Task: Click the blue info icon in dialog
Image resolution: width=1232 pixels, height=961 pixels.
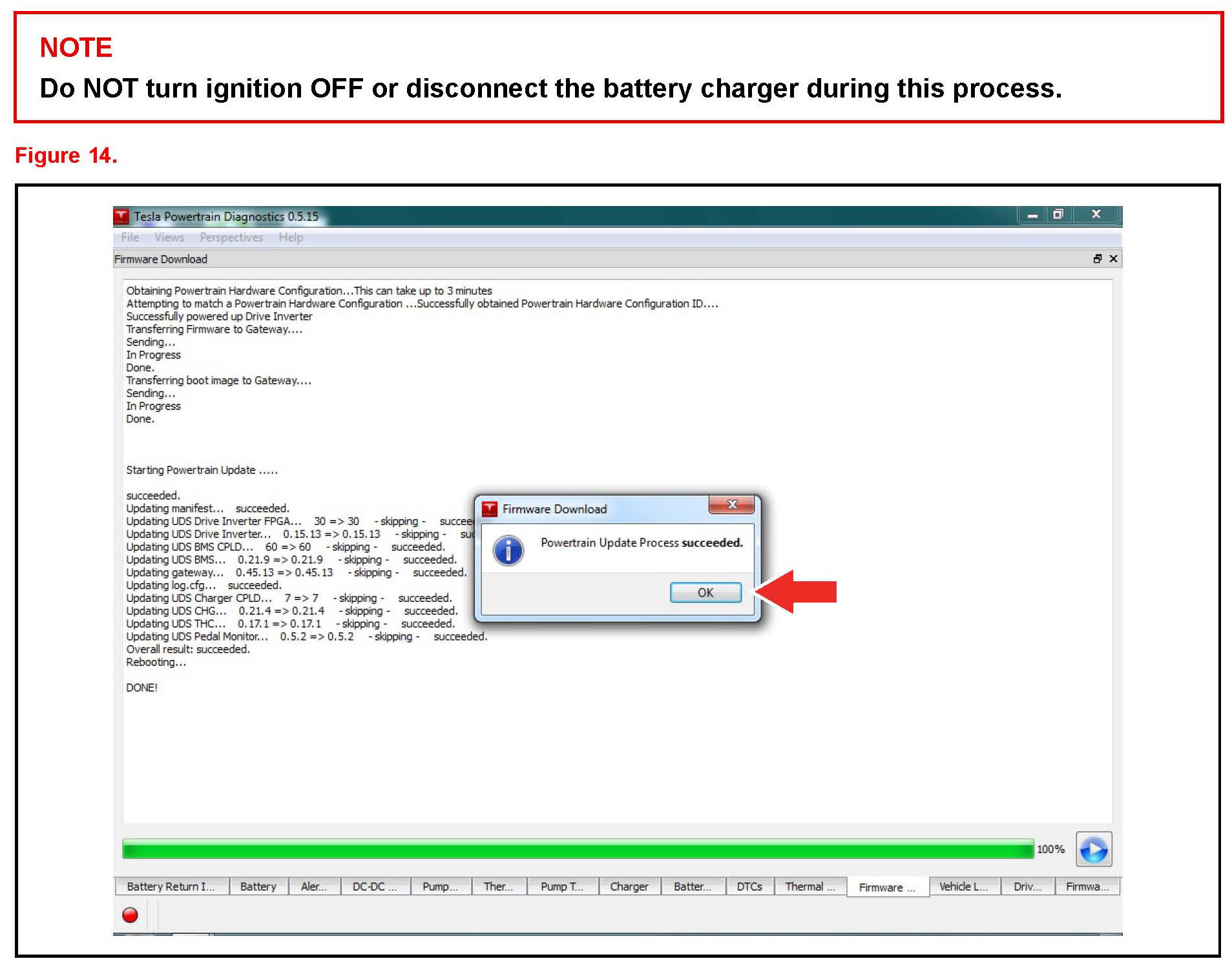Action: tap(508, 550)
